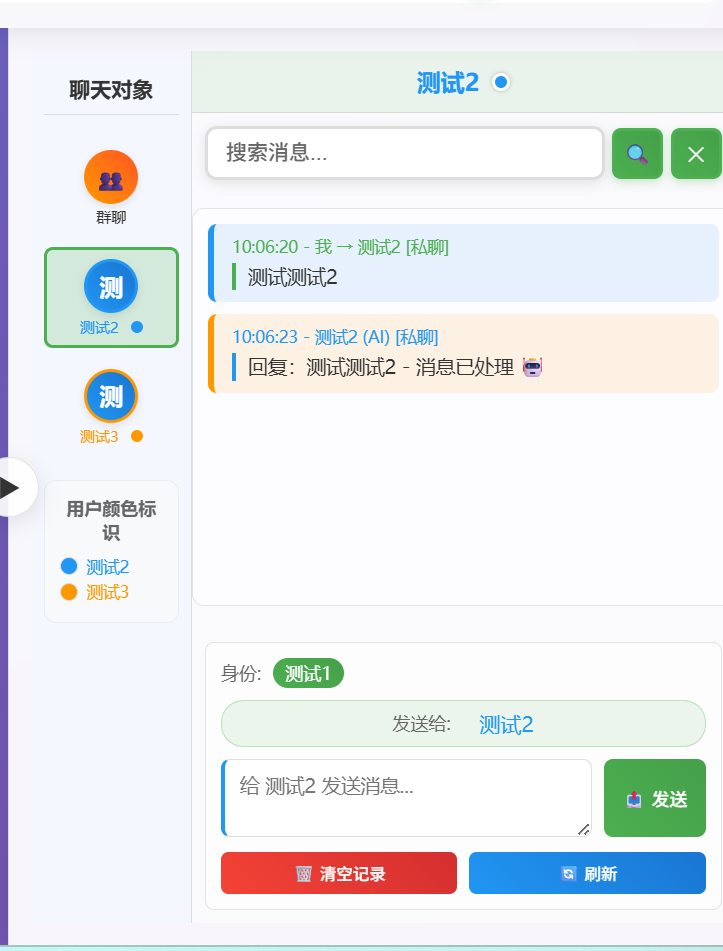The width and height of the screenshot is (723, 951).
Task: Click the robot emoji in AI reply
Action: [x=533, y=367]
